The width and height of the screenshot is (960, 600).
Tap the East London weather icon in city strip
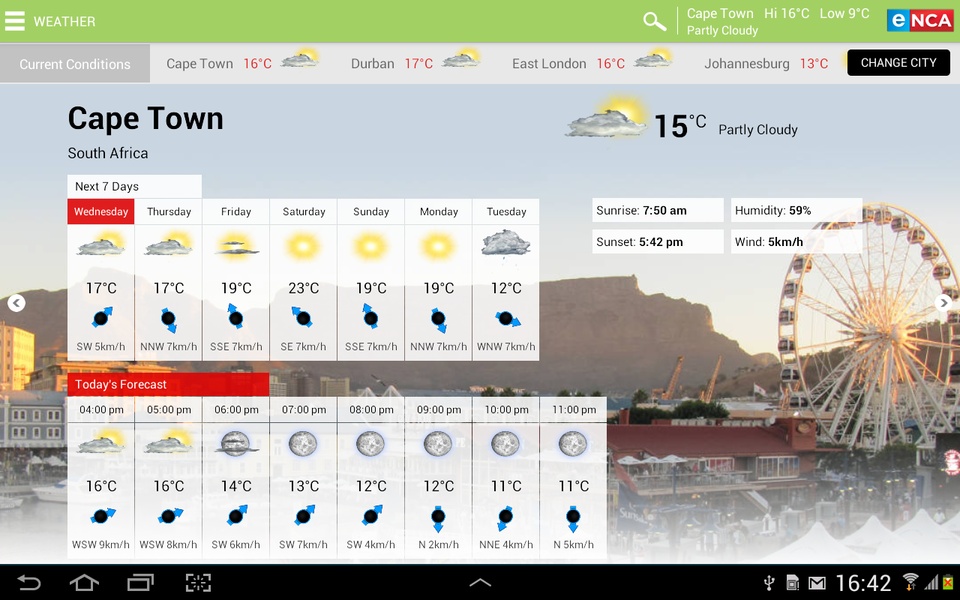click(x=653, y=59)
